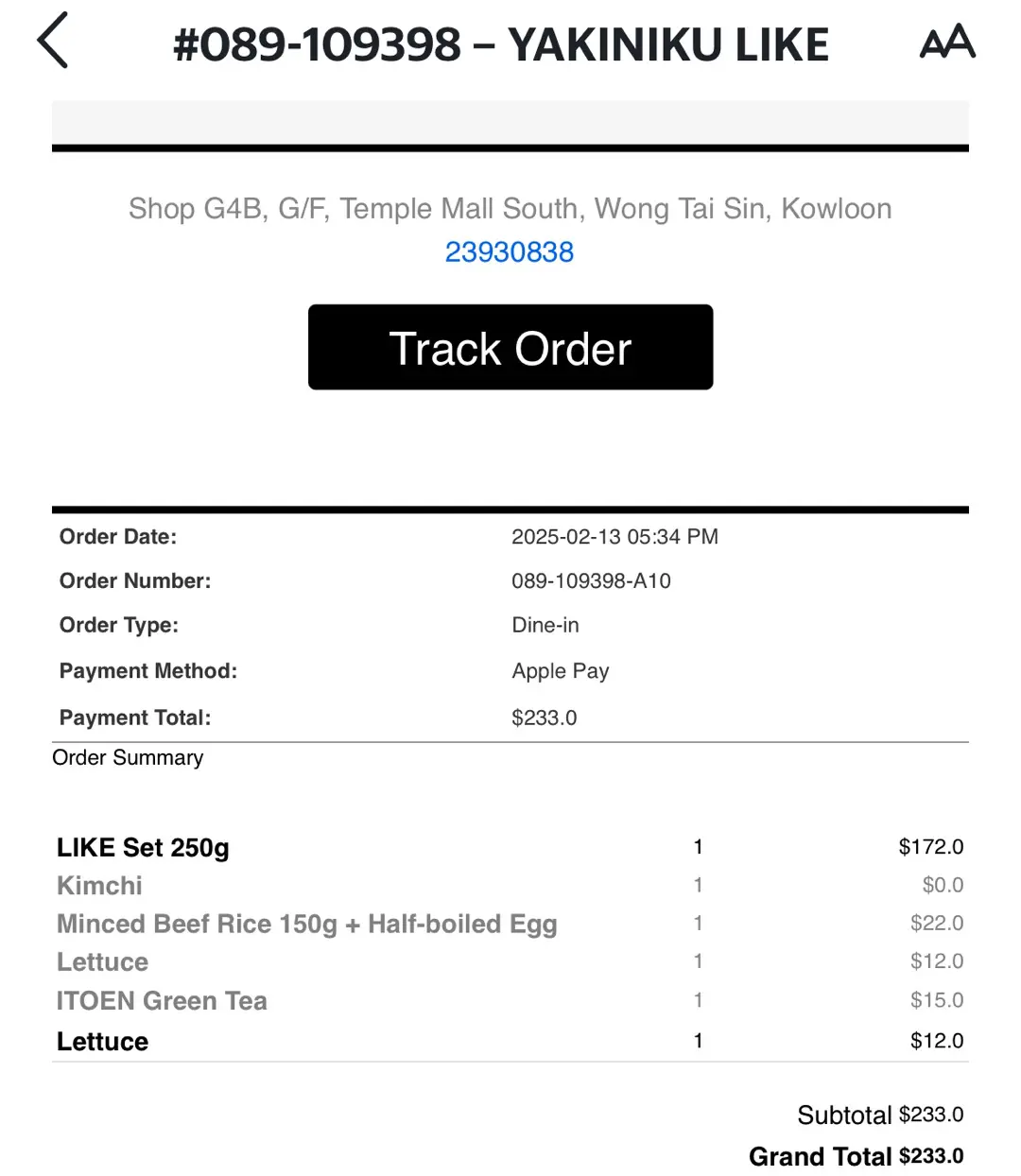Open the AA text size options
The height and width of the screenshot is (1176, 1021).
pyautogui.click(x=946, y=42)
